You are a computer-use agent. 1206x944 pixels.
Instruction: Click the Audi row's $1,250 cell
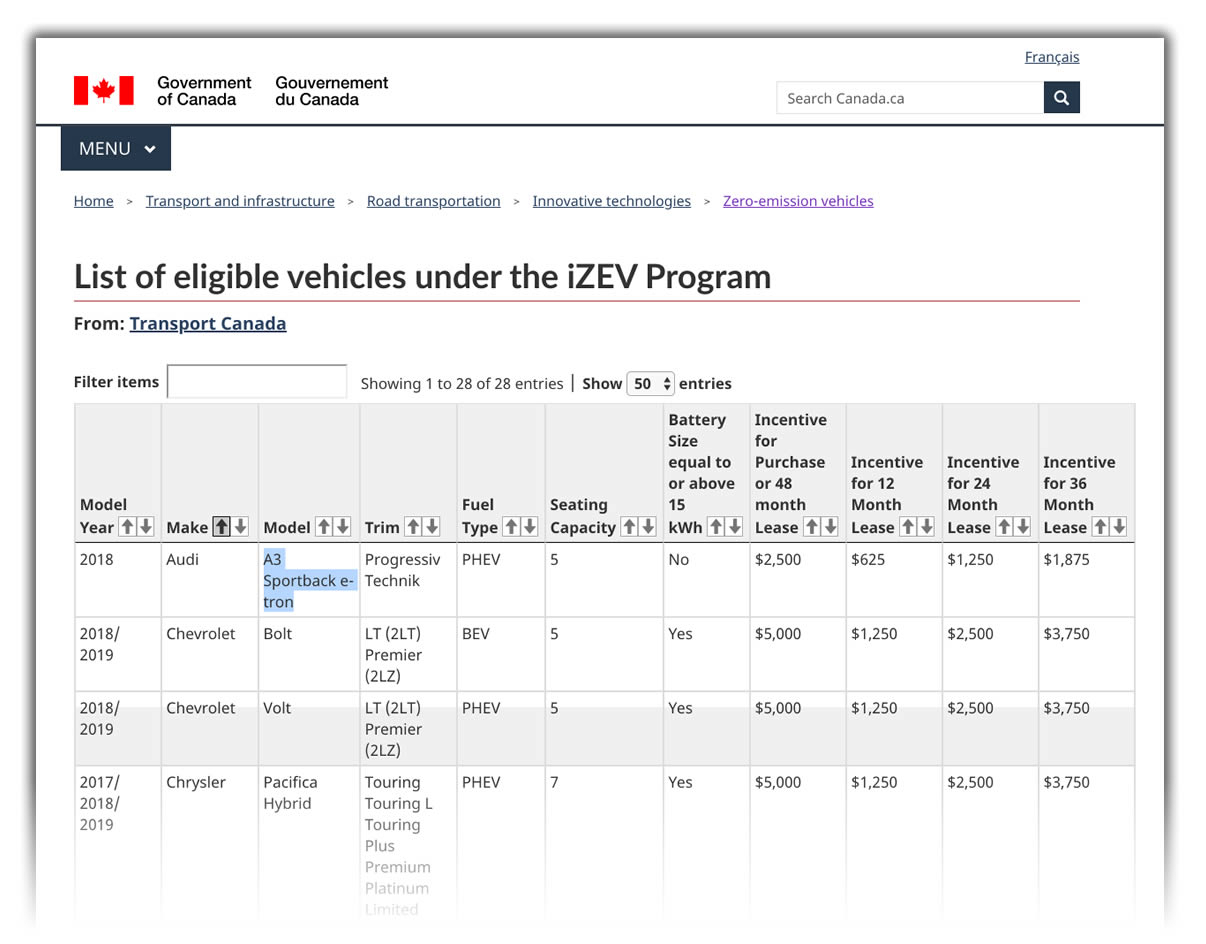point(990,581)
